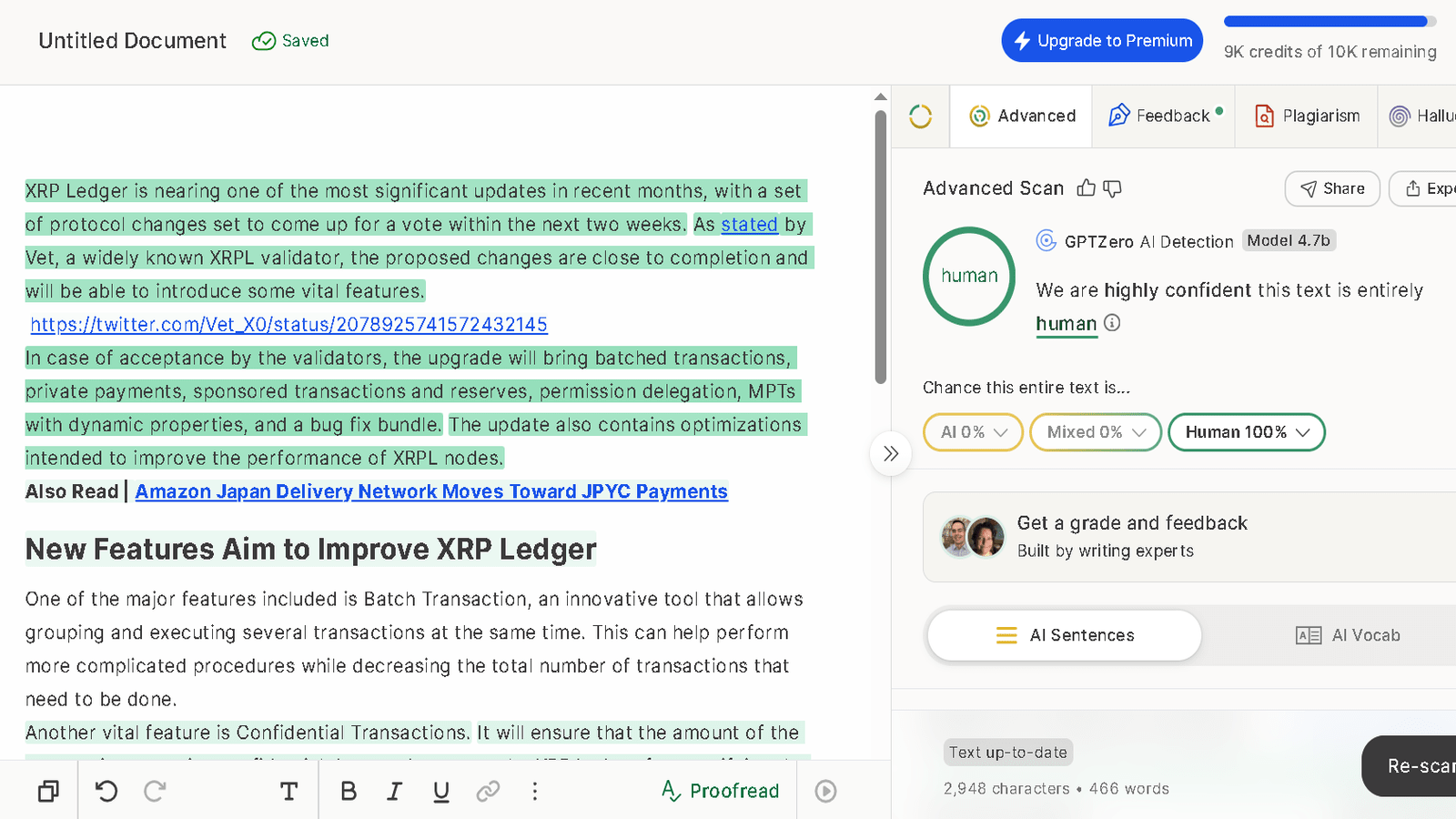Click the credits remaining progress bar
1456x819 pixels.
click(x=1330, y=22)
